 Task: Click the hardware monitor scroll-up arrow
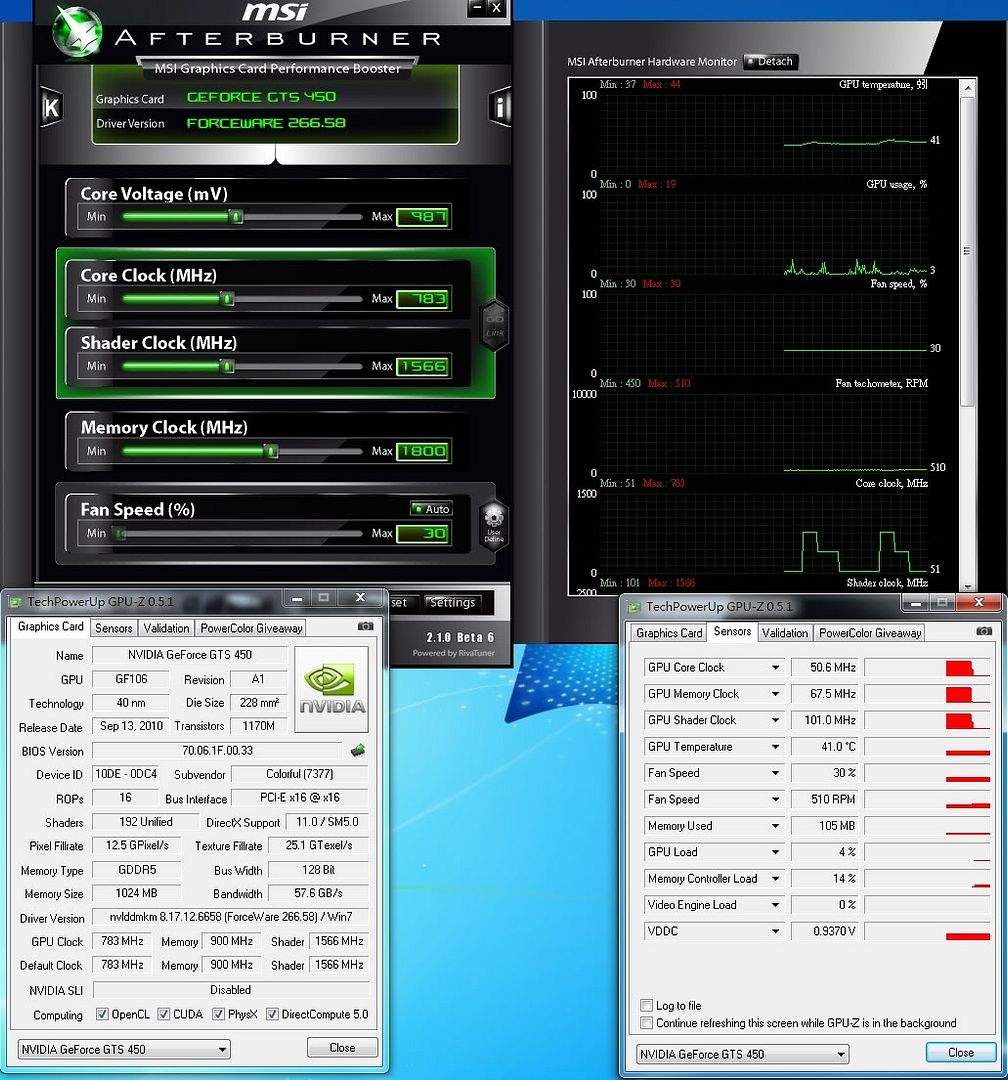click(967, 88)
